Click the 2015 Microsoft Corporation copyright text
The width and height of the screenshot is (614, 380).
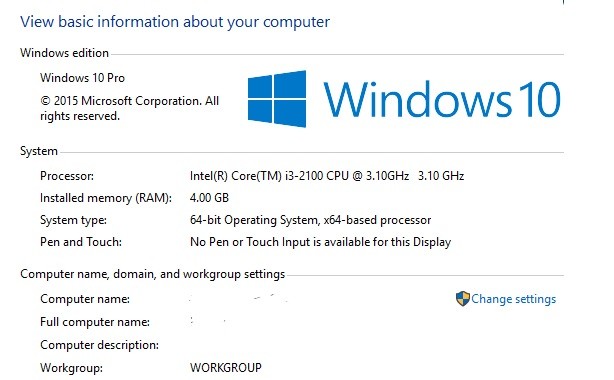(129, 109)
